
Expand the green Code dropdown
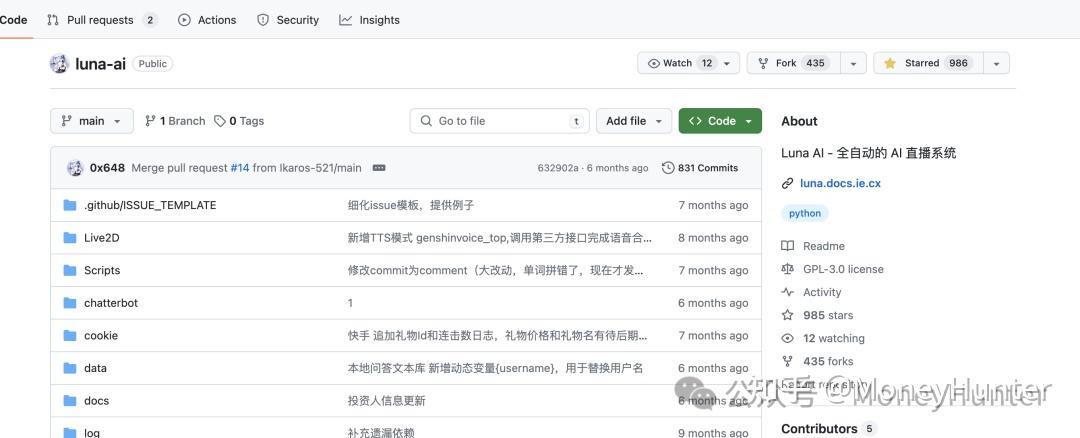[x=720, y=121]
